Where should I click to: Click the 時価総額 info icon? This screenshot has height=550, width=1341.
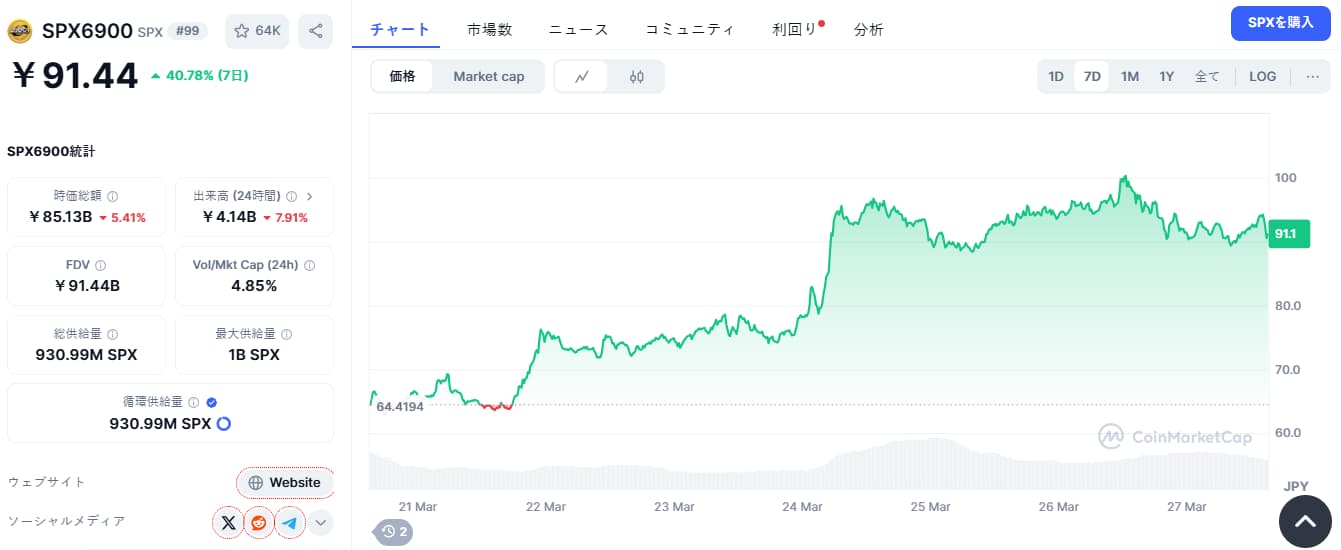(113, 197)
